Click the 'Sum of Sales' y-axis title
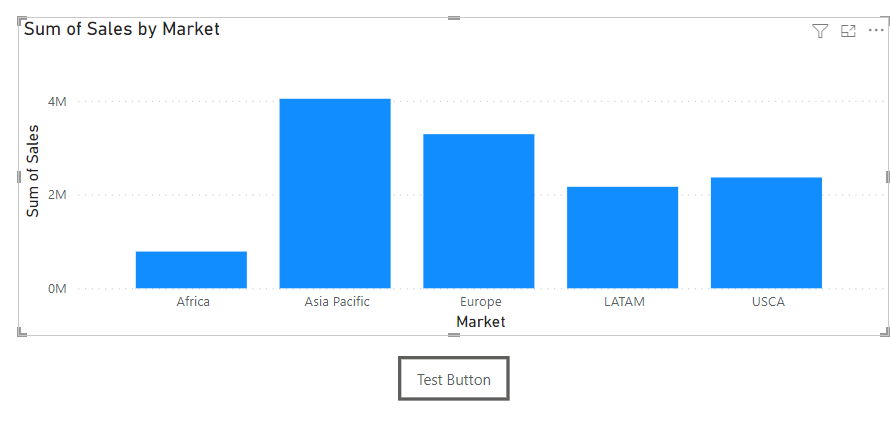The height and width of the screenshot is (429, 890). point(33,171)
